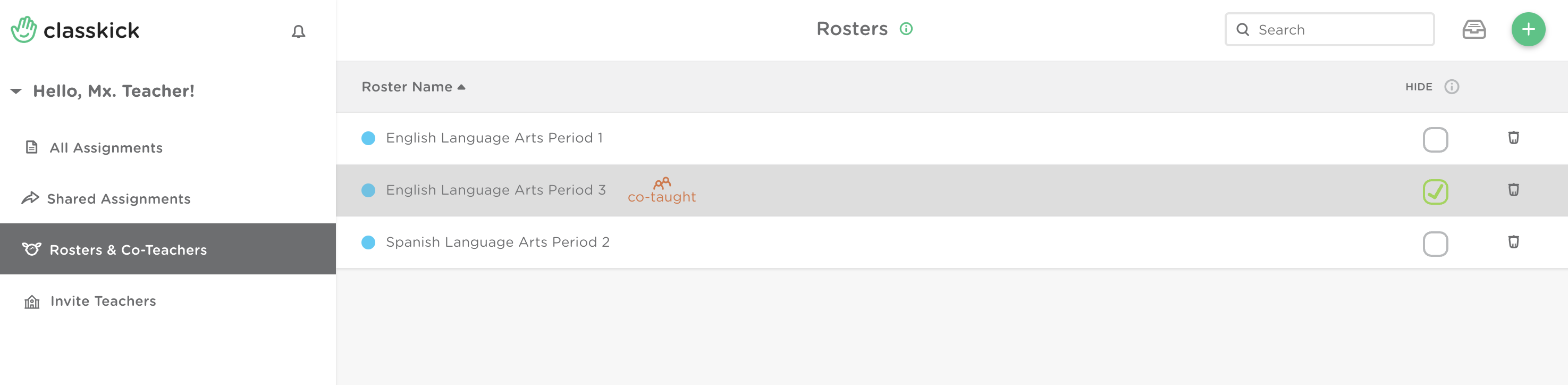
Task: Open All Assignments in sidebar
Action: [x=106, y=147]
